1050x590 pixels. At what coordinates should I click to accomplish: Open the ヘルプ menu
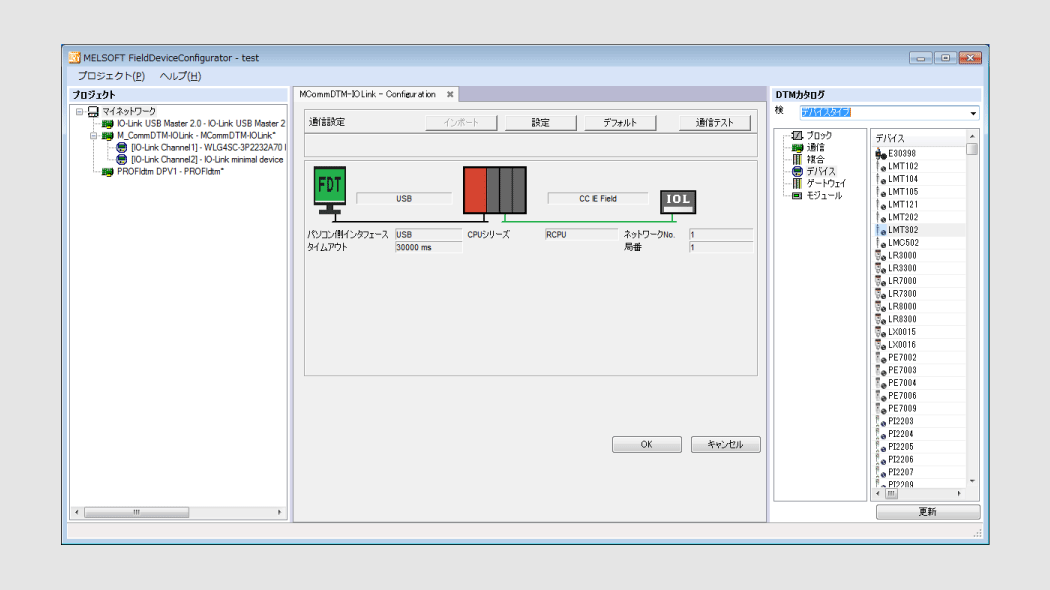(x=180, y=76)
